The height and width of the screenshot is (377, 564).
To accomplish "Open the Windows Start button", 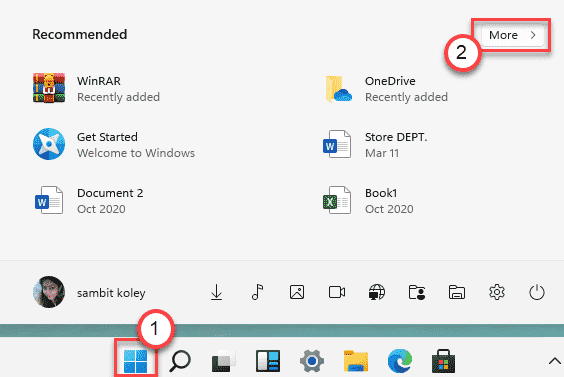I will pos(135,361).
